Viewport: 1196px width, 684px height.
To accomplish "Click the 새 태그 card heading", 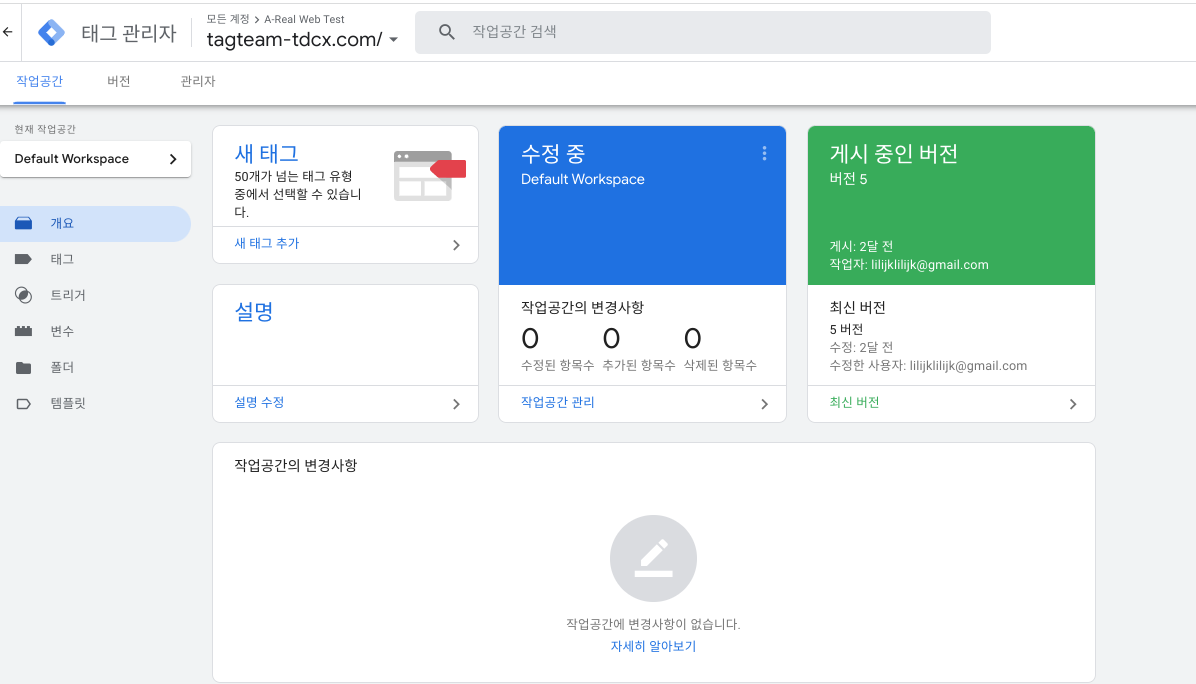I will click(266, 153).
